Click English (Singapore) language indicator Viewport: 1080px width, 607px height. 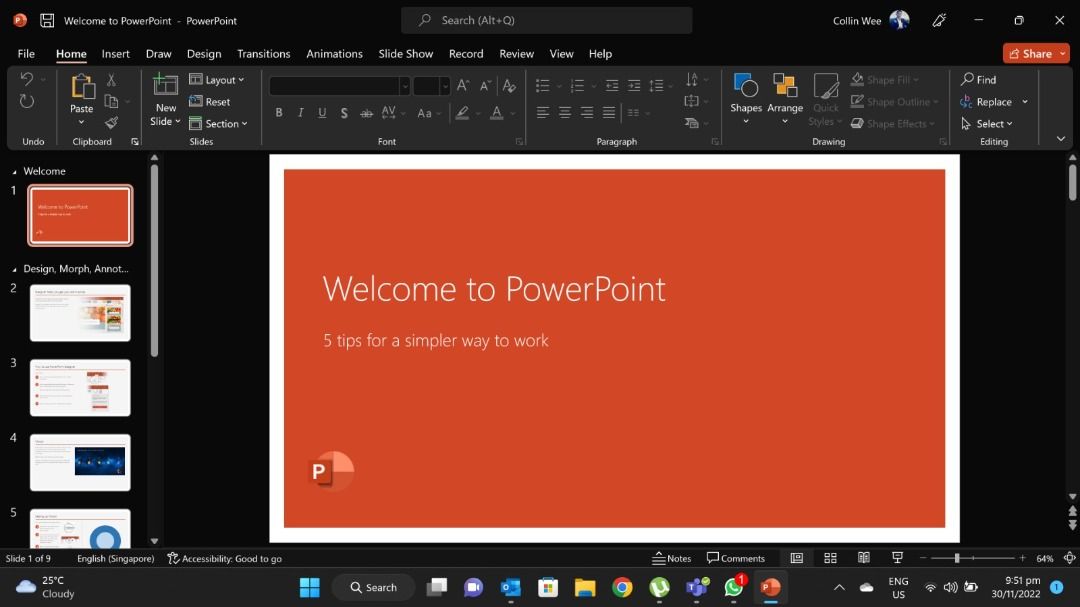(x=116, y=558)
